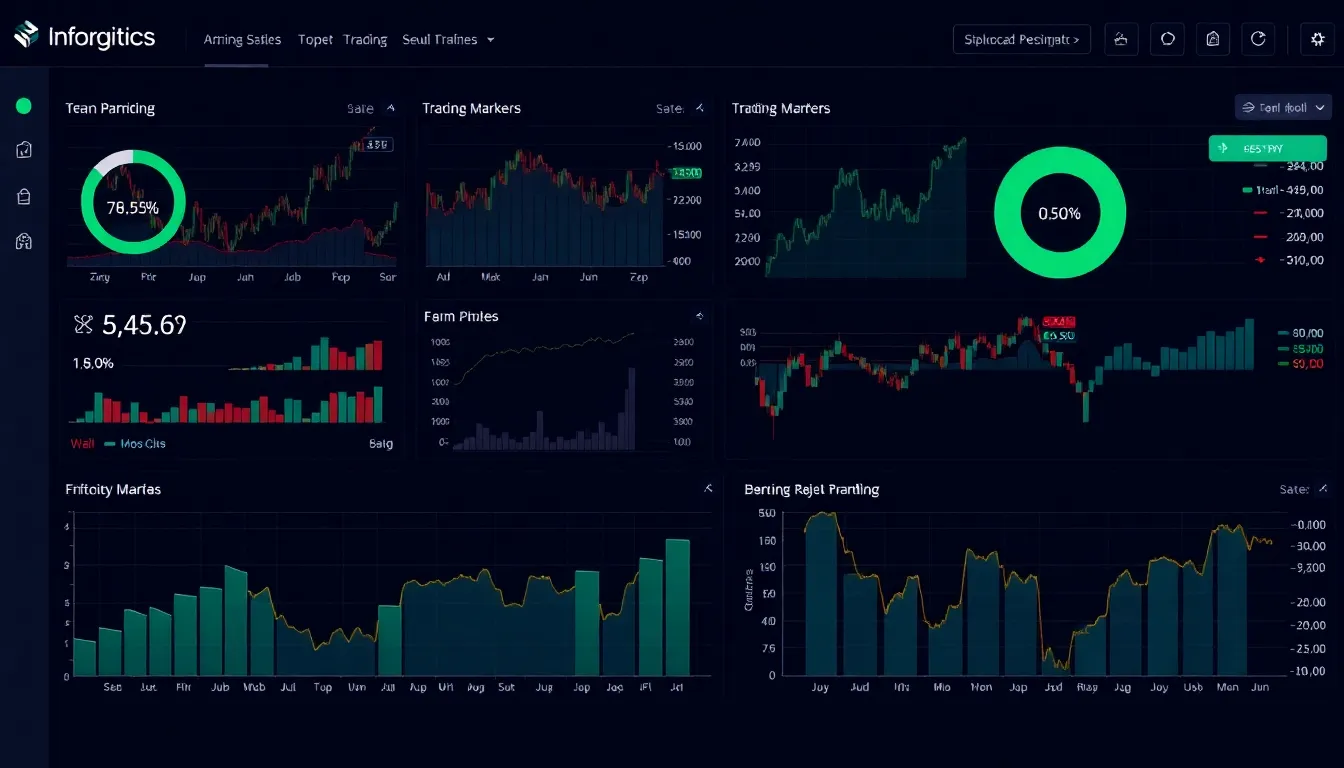Viewport: 1344px width, 768px height.
Task: Open the settings gear icon
Action: pos(1317,39)
